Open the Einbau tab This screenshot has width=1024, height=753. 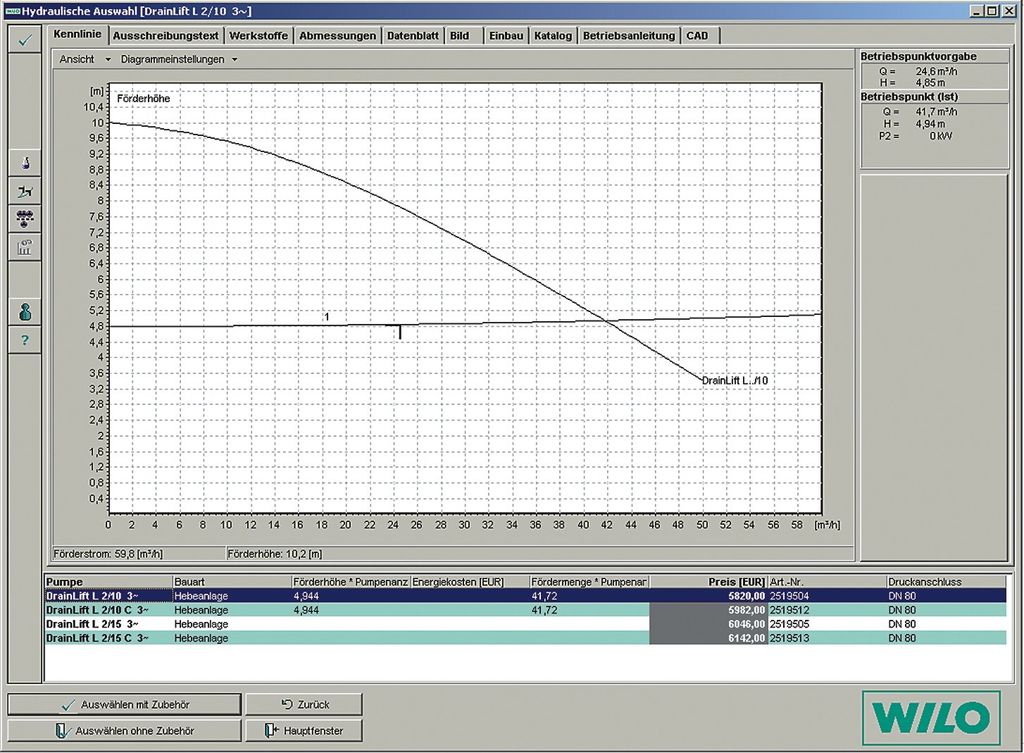[x=506, y=36]
